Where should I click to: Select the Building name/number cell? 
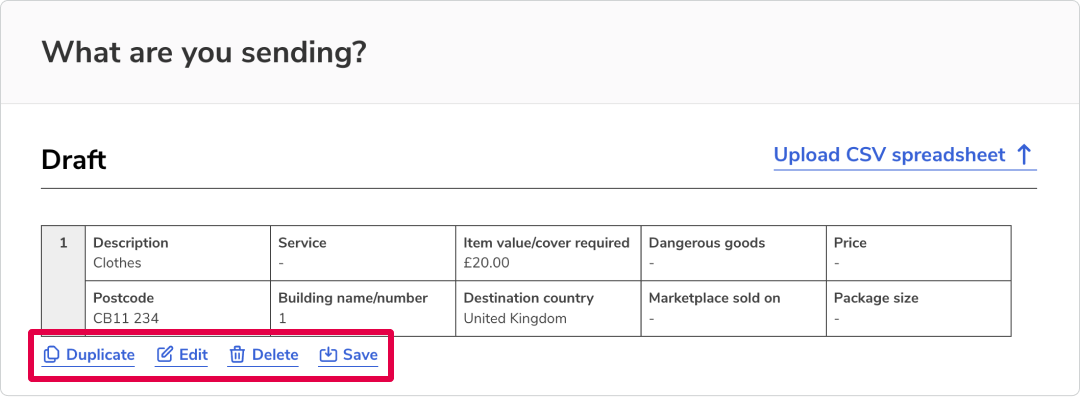(x=363, y=308)
